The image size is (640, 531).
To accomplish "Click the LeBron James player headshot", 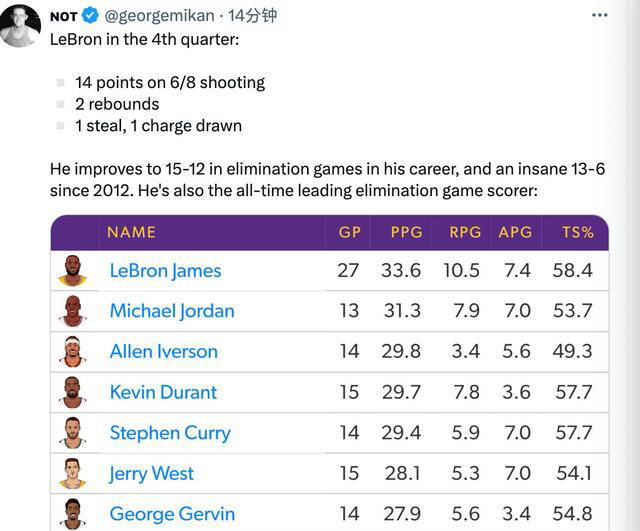I will coord(73,271).
